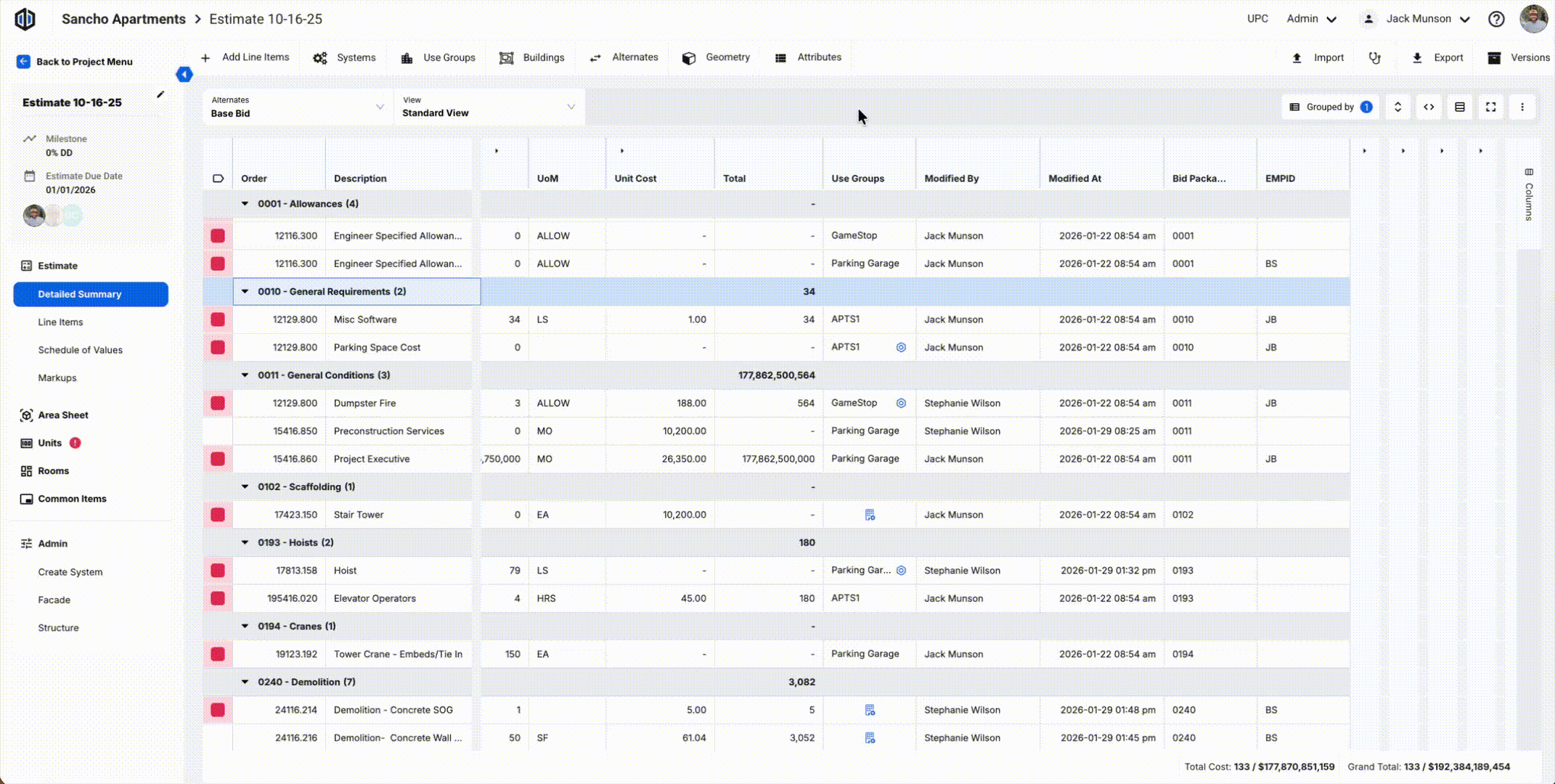This screenshot has height=784, width=1555.
Task: Click the Geometry cube icon
Action: click(x=689, y=58)
